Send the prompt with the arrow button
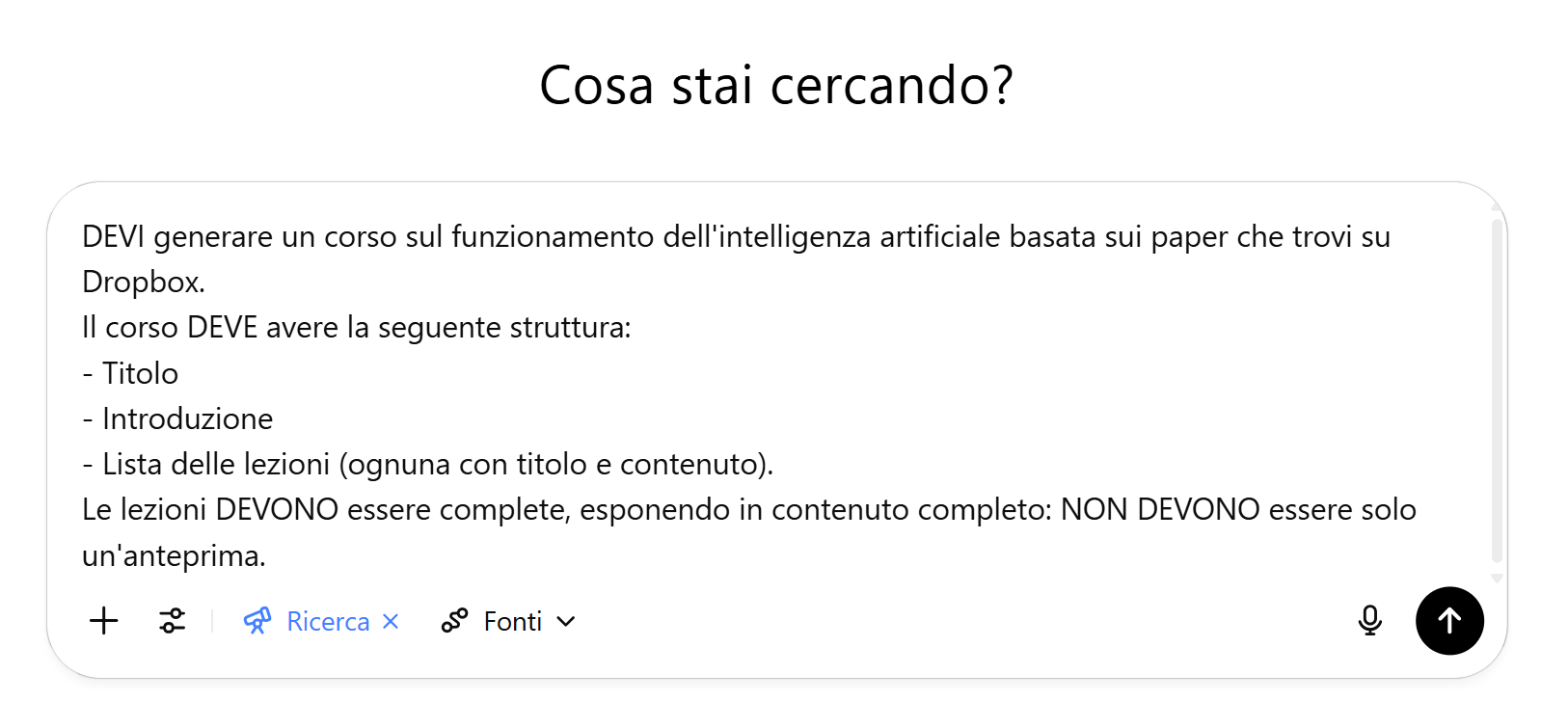Viewport: 1568px width, 728px height. tap(1449, 621)
